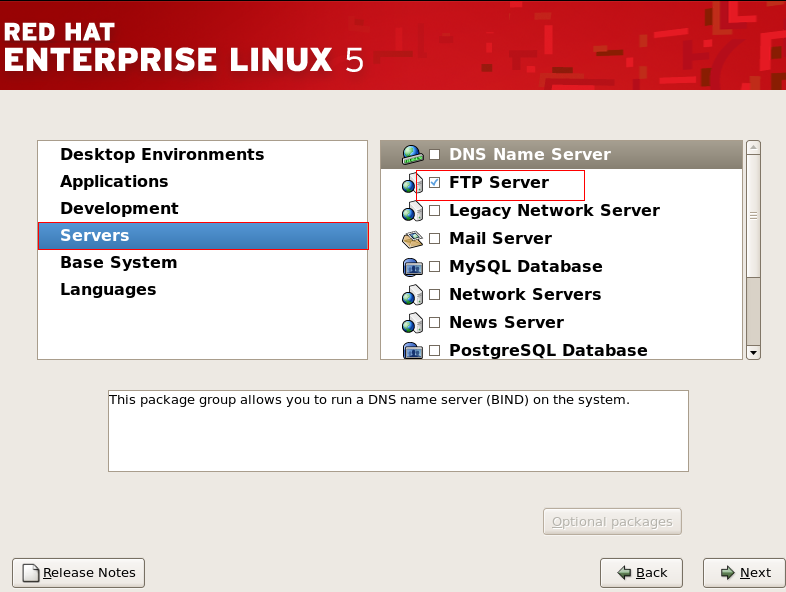Image resolution: width=786 pixels, height=592 pixels.
Task: Switch to the Base System category
Action: pos(118,263)
